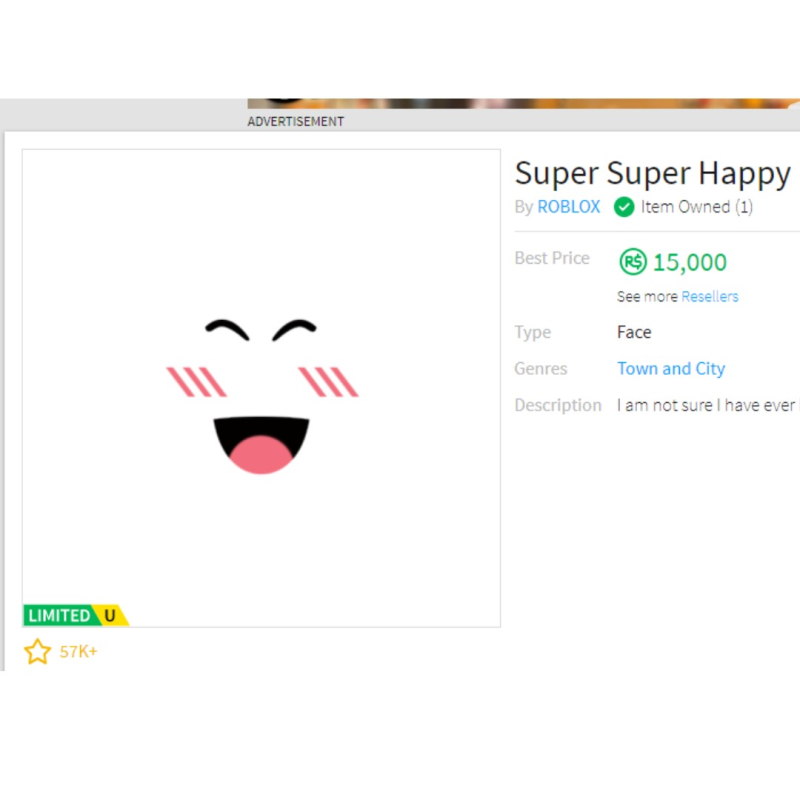800x800 pixels.
Task: Click the green Robux currency icon
Action: [633, 262]
